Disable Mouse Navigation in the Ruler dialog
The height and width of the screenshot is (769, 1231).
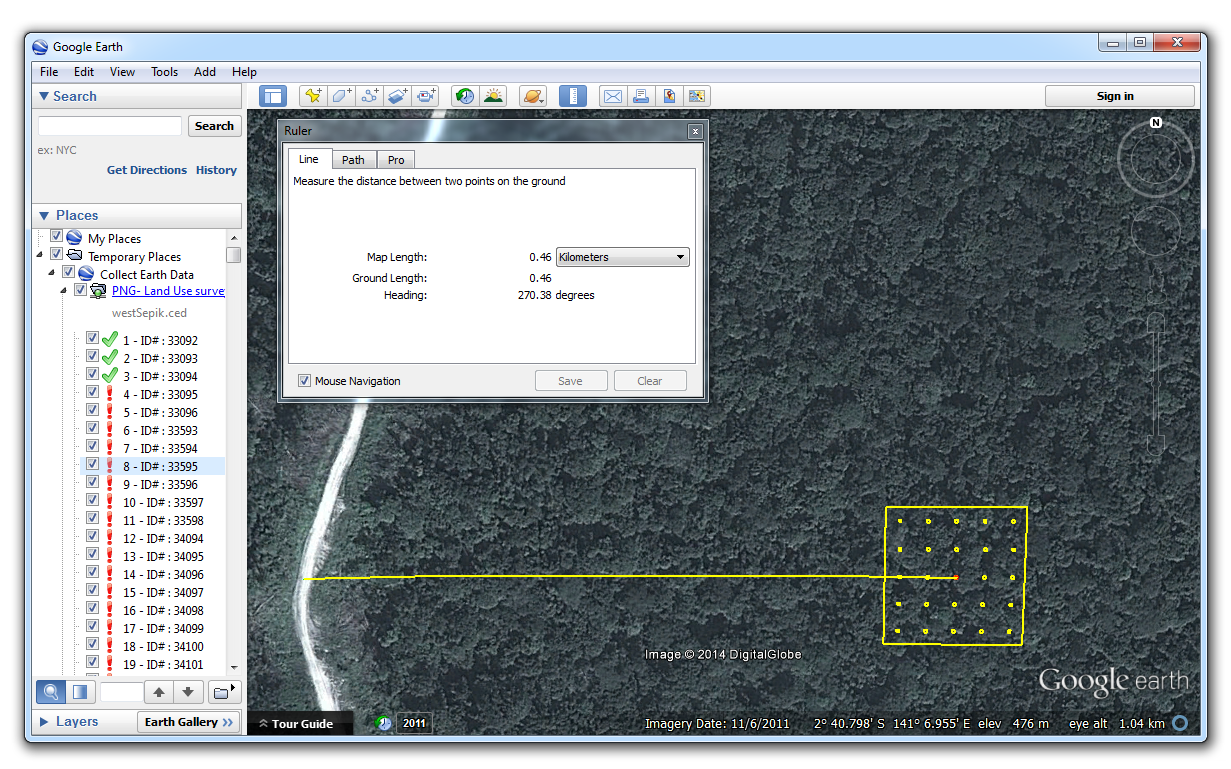(x=303, y=380)
